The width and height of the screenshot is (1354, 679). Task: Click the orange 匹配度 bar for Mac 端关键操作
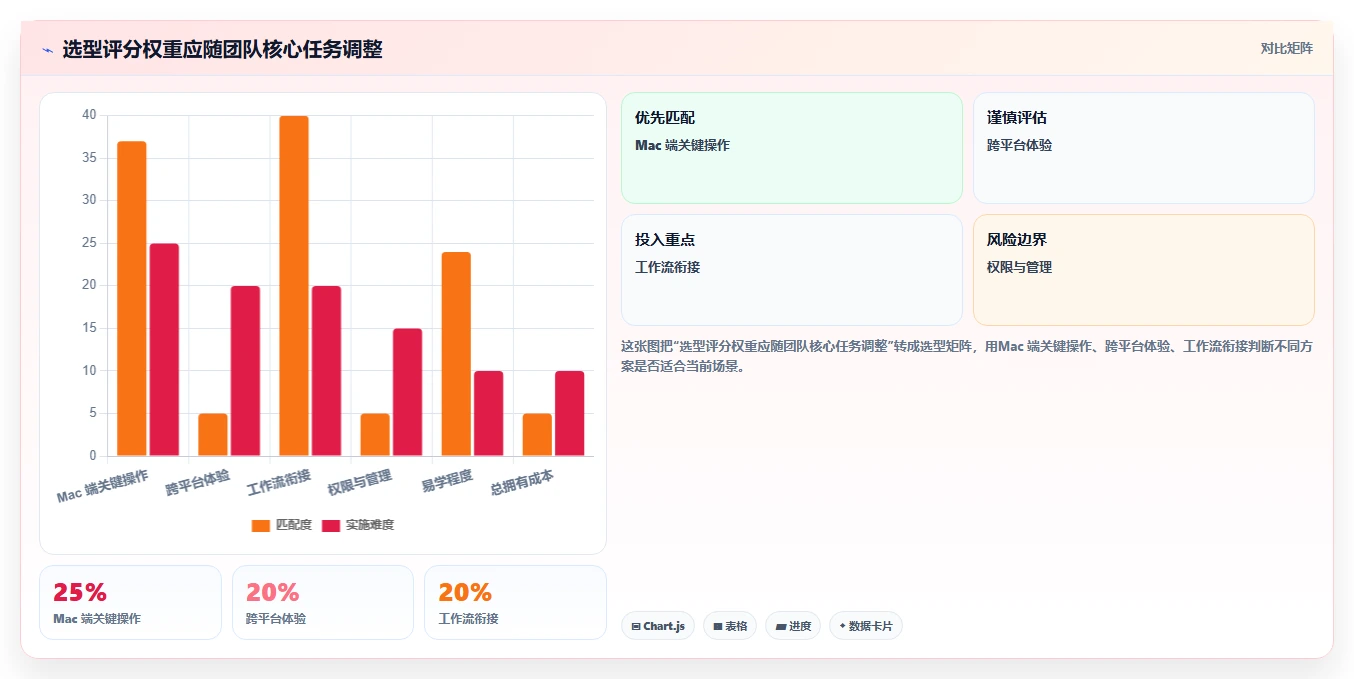(132, 298)
